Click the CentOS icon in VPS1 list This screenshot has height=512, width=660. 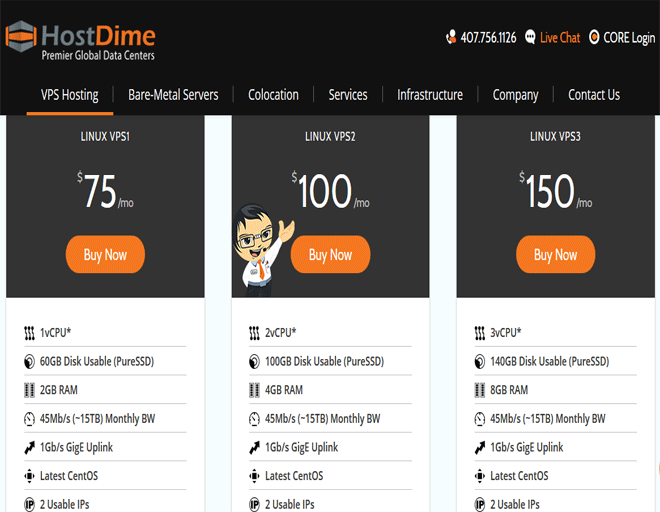(x=29, y=476)
